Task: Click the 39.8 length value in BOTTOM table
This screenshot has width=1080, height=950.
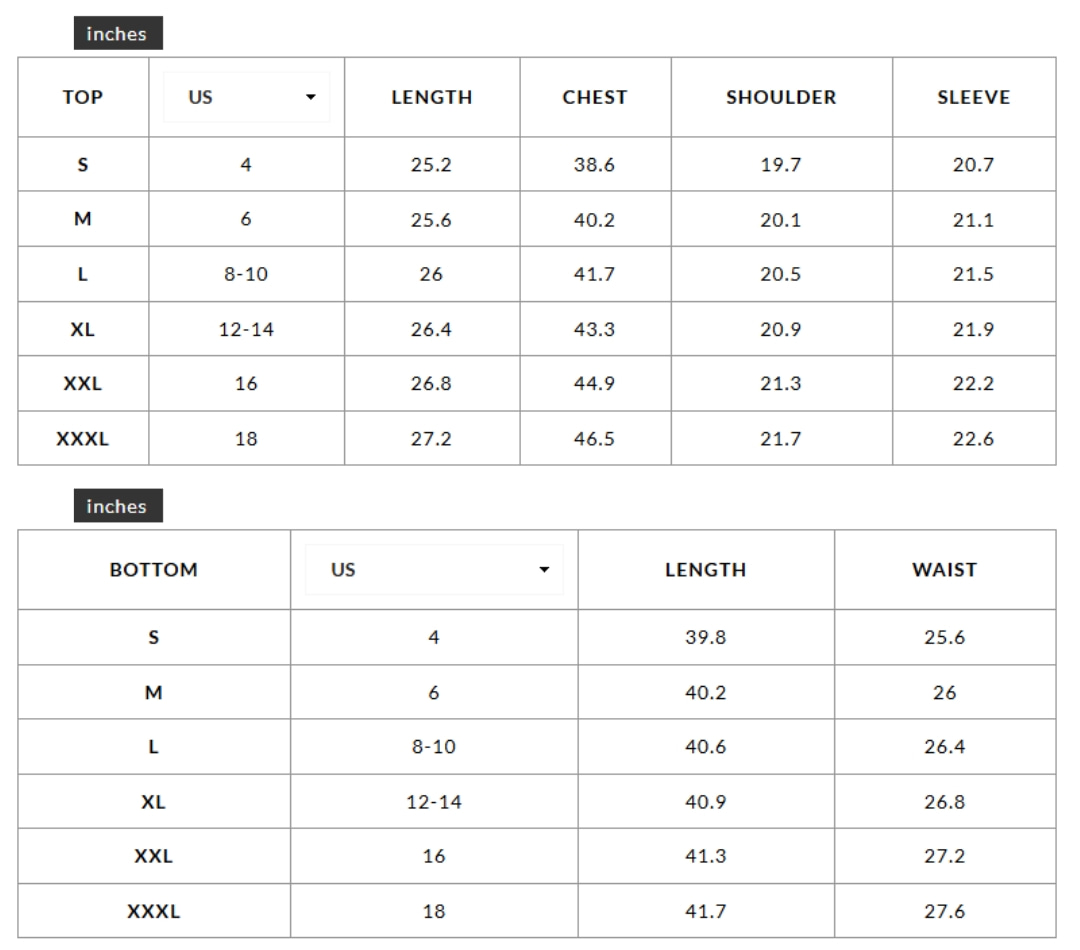Action: pyautogui.click(x=705, y=638)
